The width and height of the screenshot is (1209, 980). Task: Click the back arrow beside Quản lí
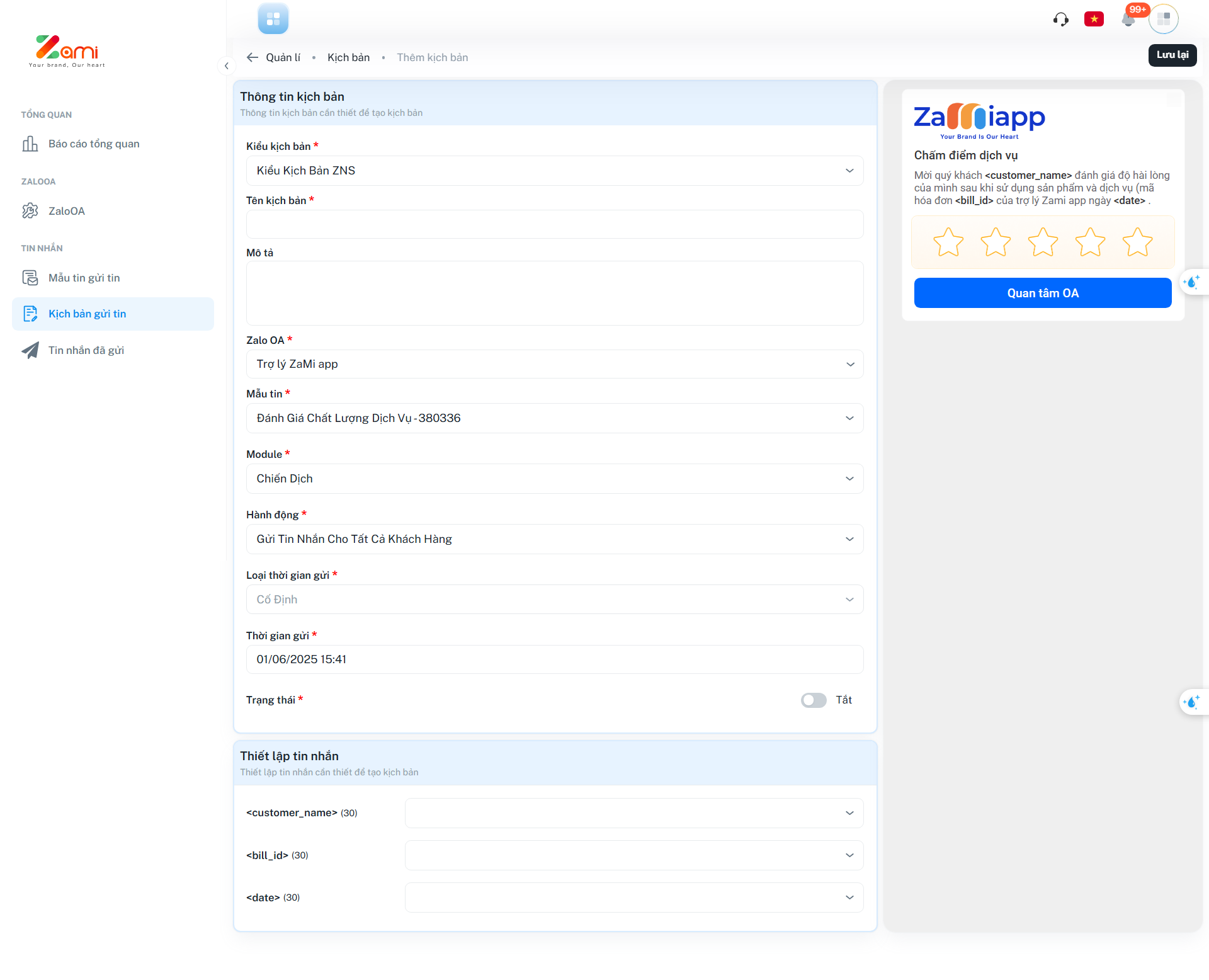click(253, 57)
